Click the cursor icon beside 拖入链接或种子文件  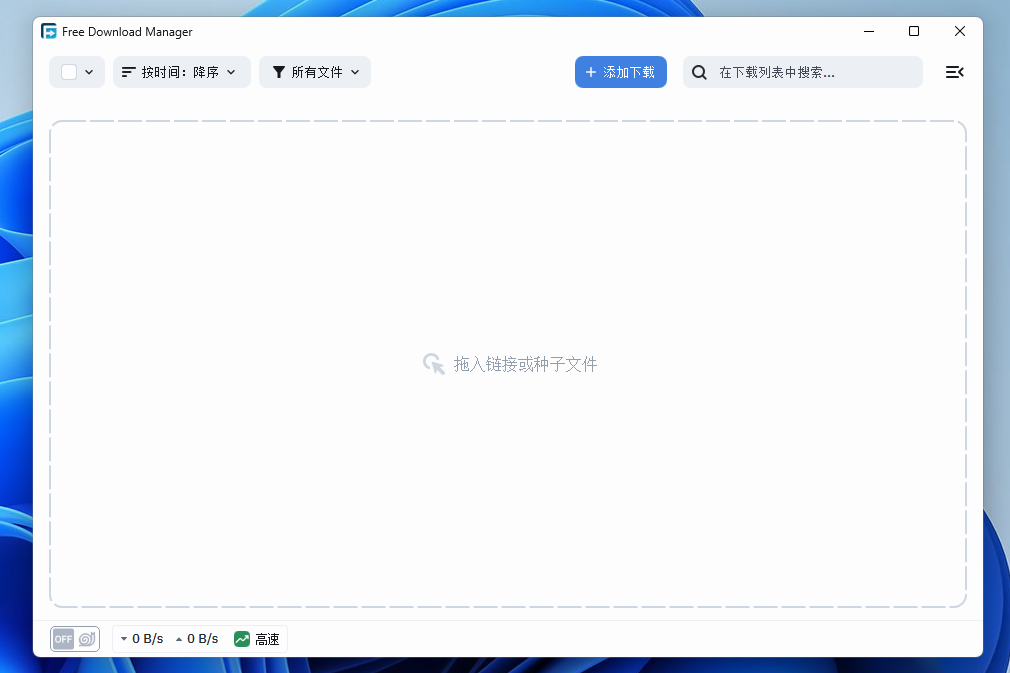click(433, 364)
